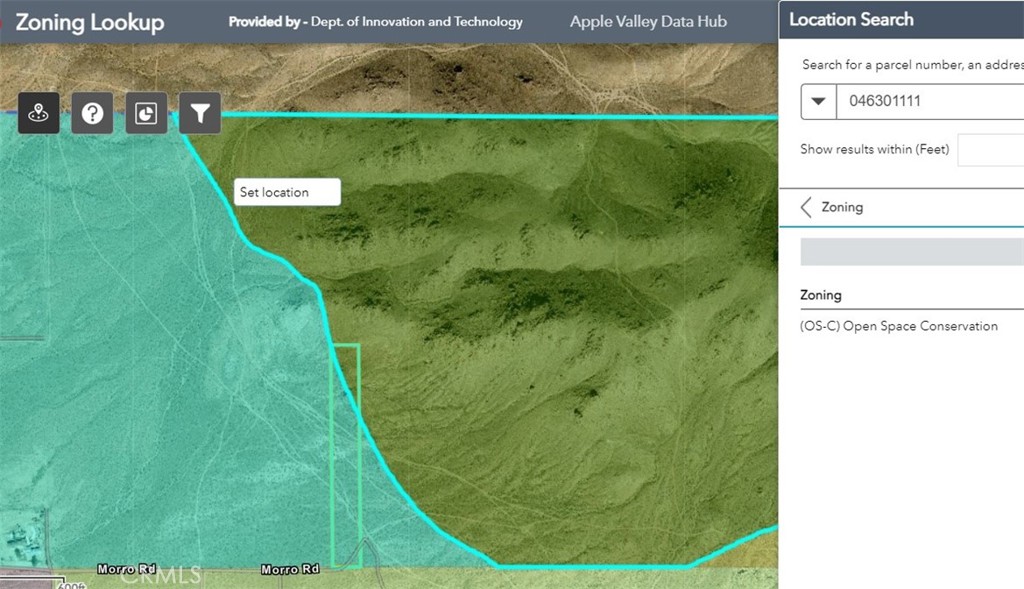Open the funnel filter tool
Image resolution: width=1024 pixels, height=589 pixels.
200,113
